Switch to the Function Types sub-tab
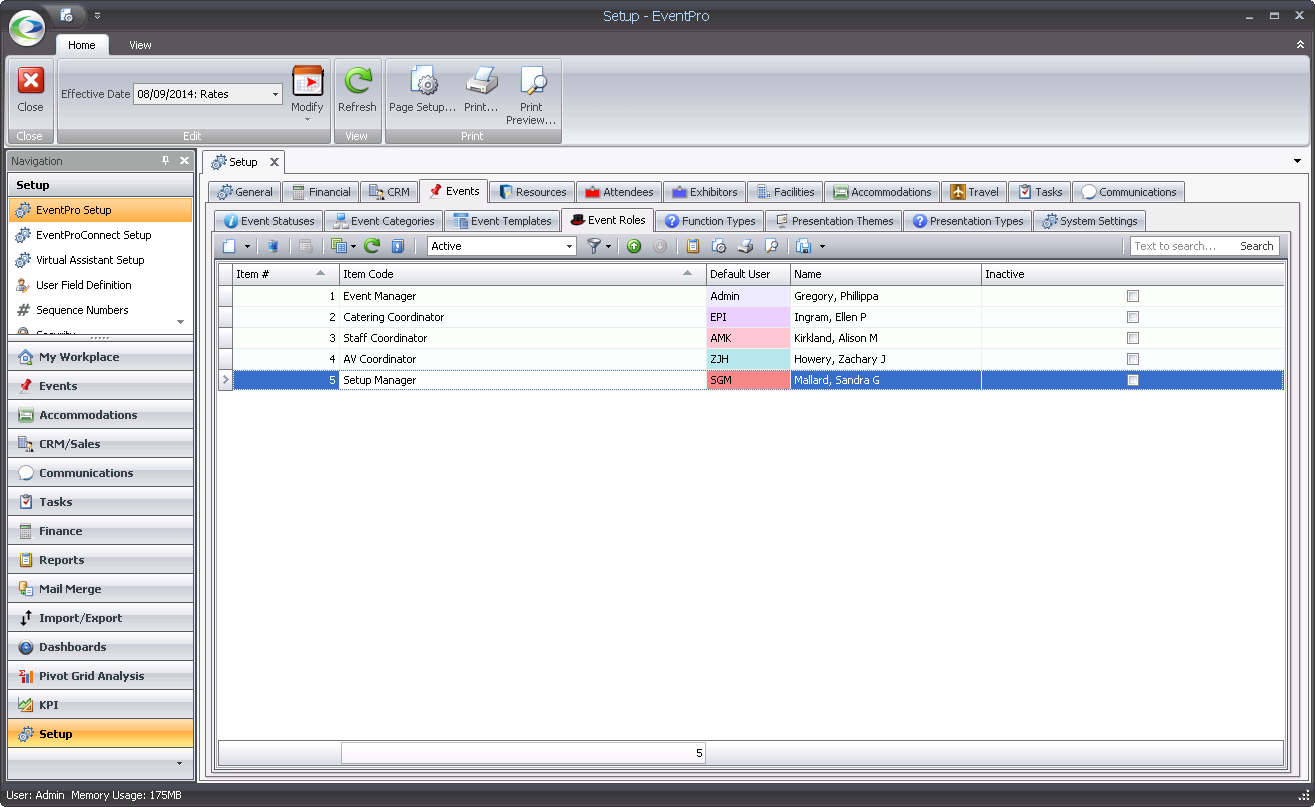 (x=710, y=221)
